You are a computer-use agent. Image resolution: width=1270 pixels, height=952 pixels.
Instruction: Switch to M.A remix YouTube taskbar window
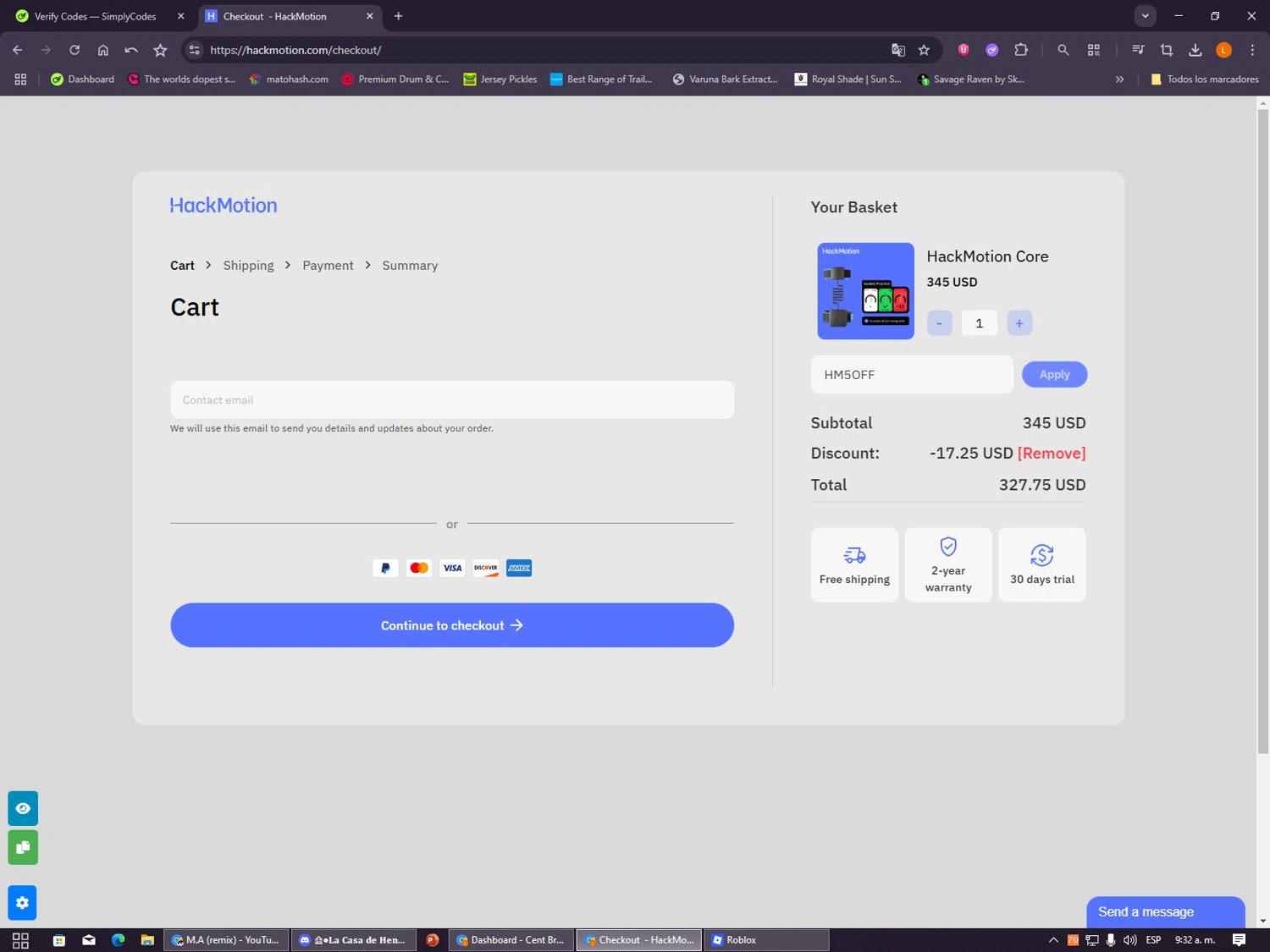pyautogui.click(x=226, y=940)
